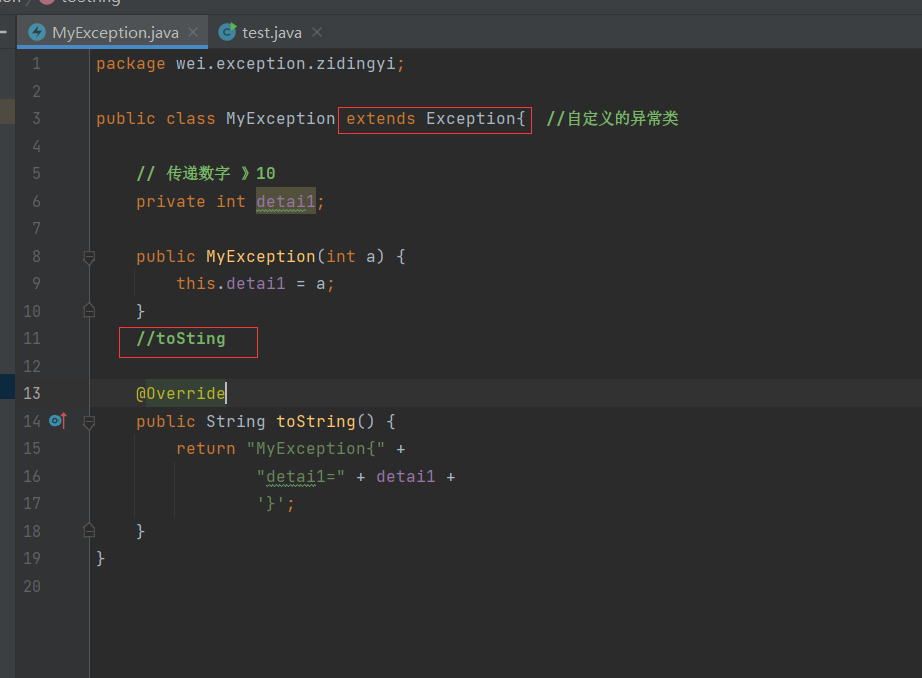The width and height of the screenshot is (922, 678).
Task: Open the test.java editor tab
Action: 272,33
